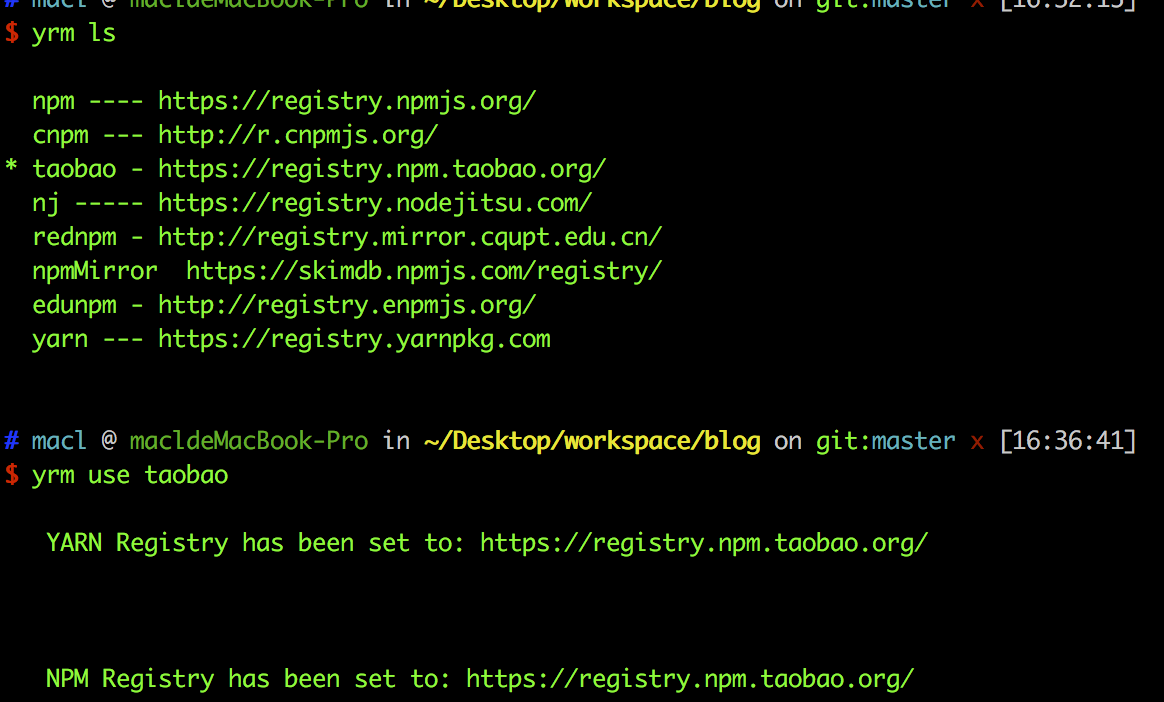Click the asterisk marking the active taobao registry
Image resolution: width=1164 pixels, height=702 pixels.
coord(11,166)
